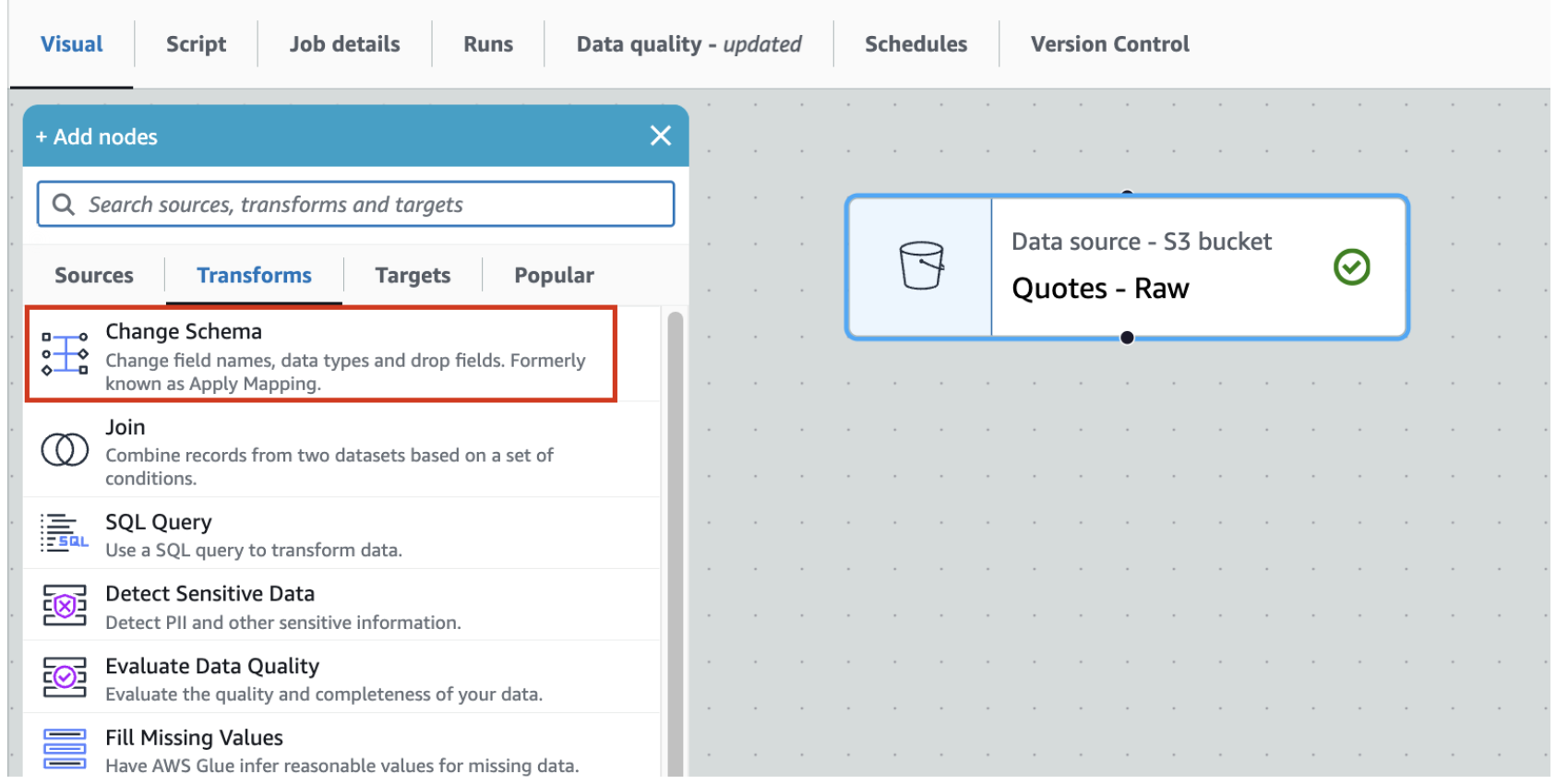The width and height of the screenshot is (1556, 784).
Task: Open the Version Control tab
Action: point(1109,44)
